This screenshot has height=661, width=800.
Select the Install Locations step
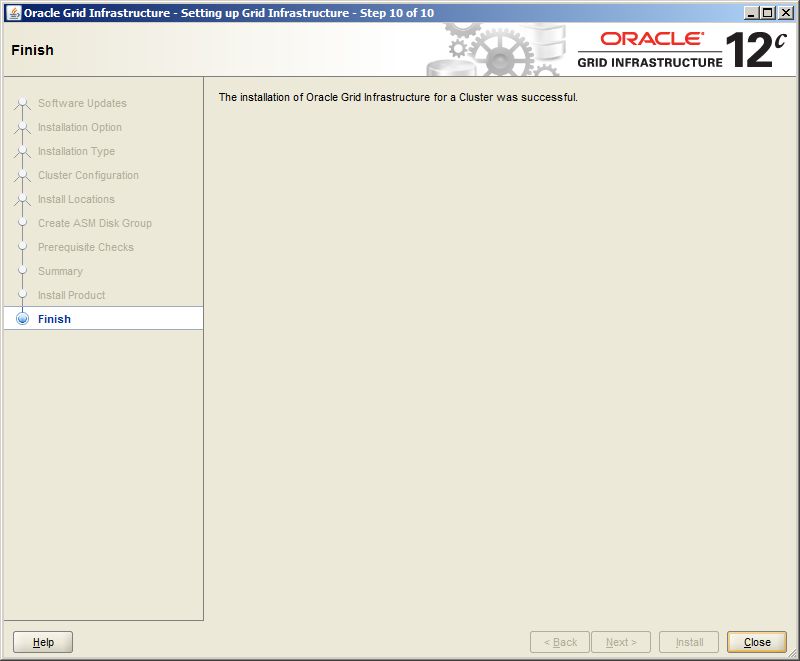76,199
